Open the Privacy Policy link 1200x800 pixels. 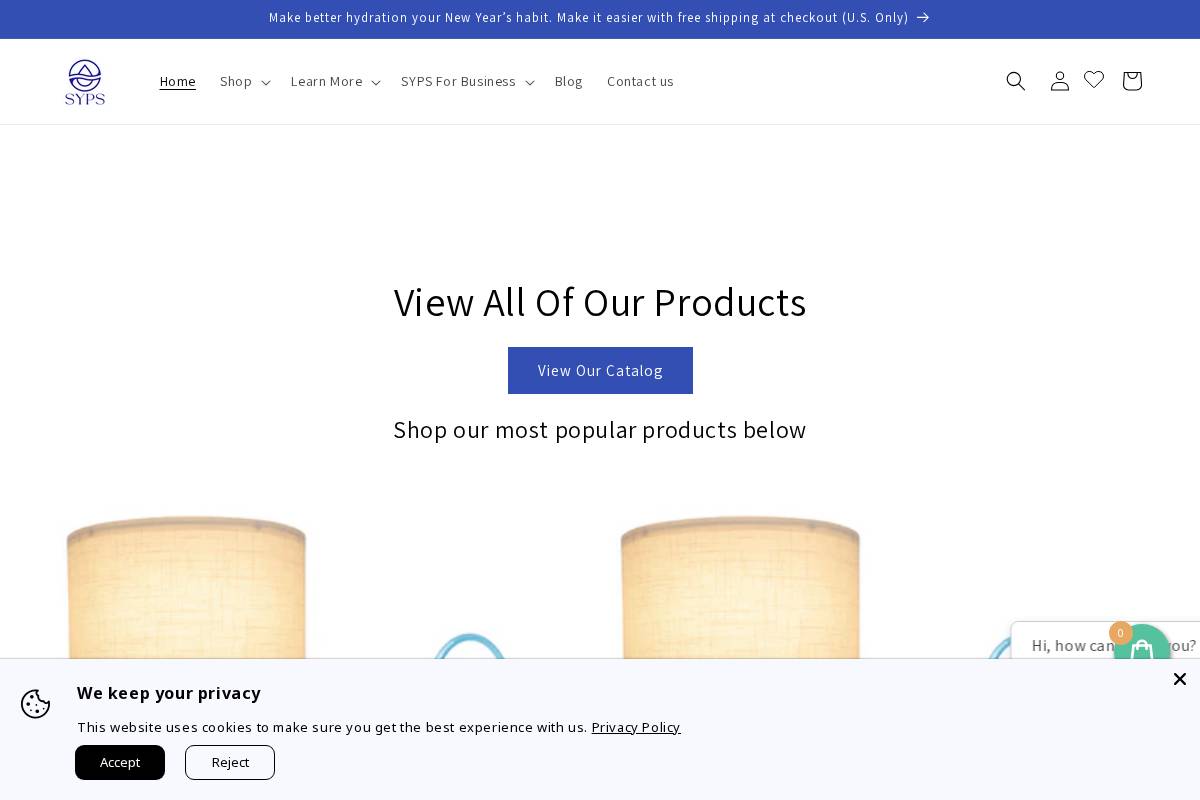pyautogui.click(x=635, y=727)
